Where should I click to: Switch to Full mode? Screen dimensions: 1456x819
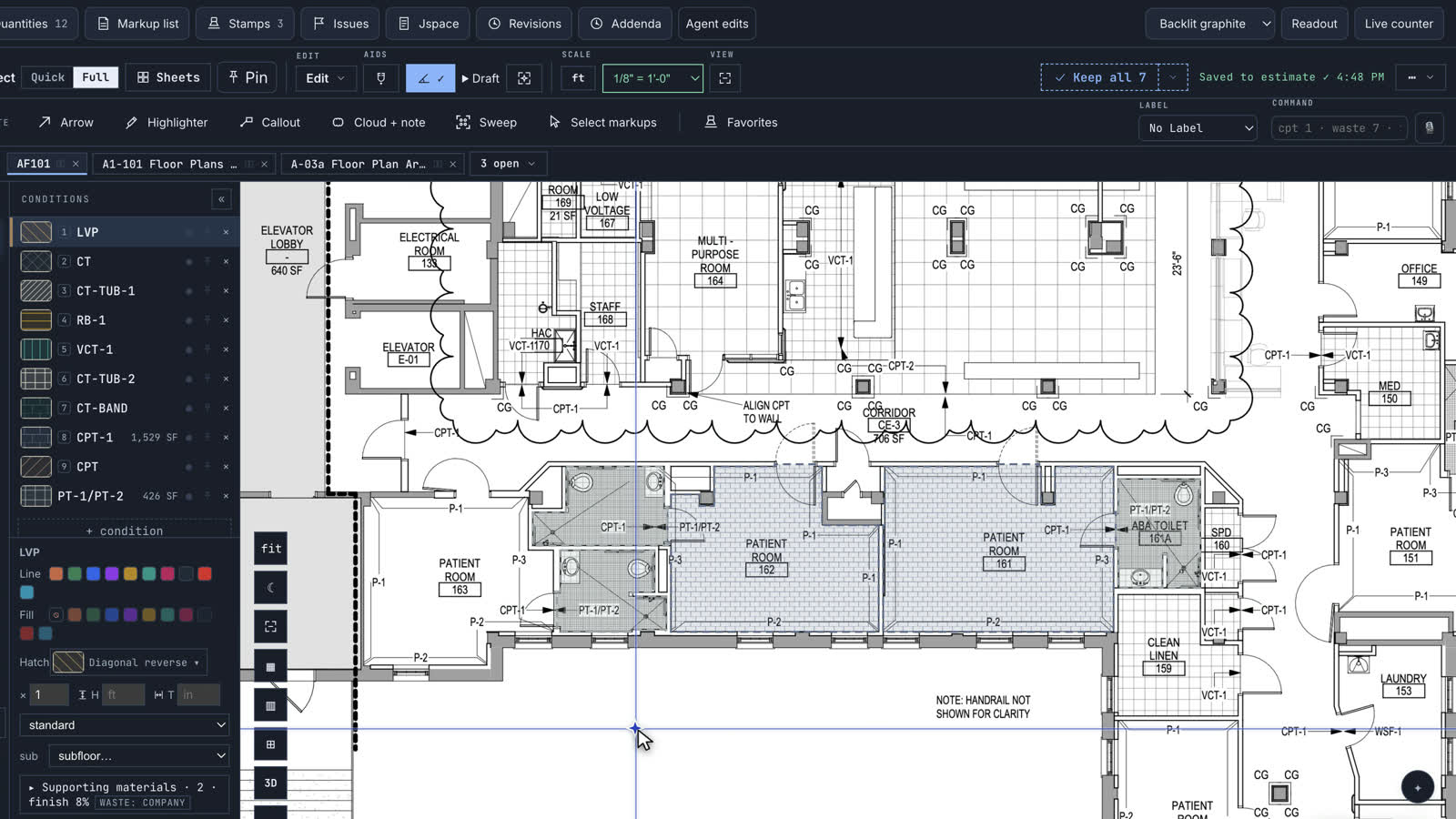pyautogui.click(x=96, y=77)
